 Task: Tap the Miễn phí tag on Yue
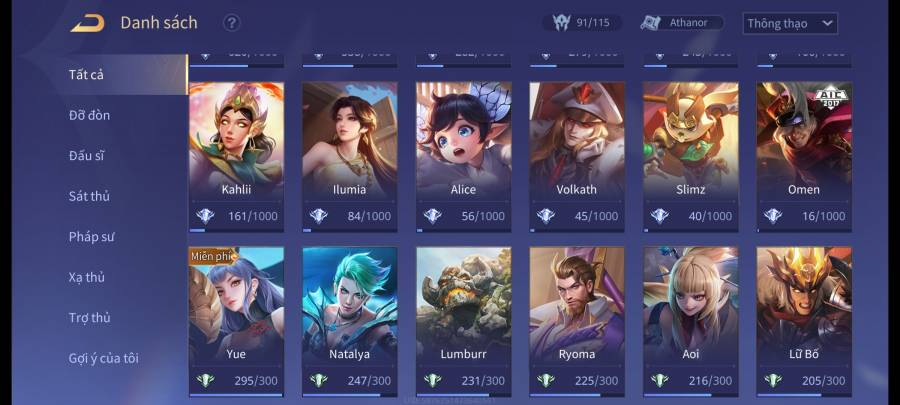coord(213,256)
